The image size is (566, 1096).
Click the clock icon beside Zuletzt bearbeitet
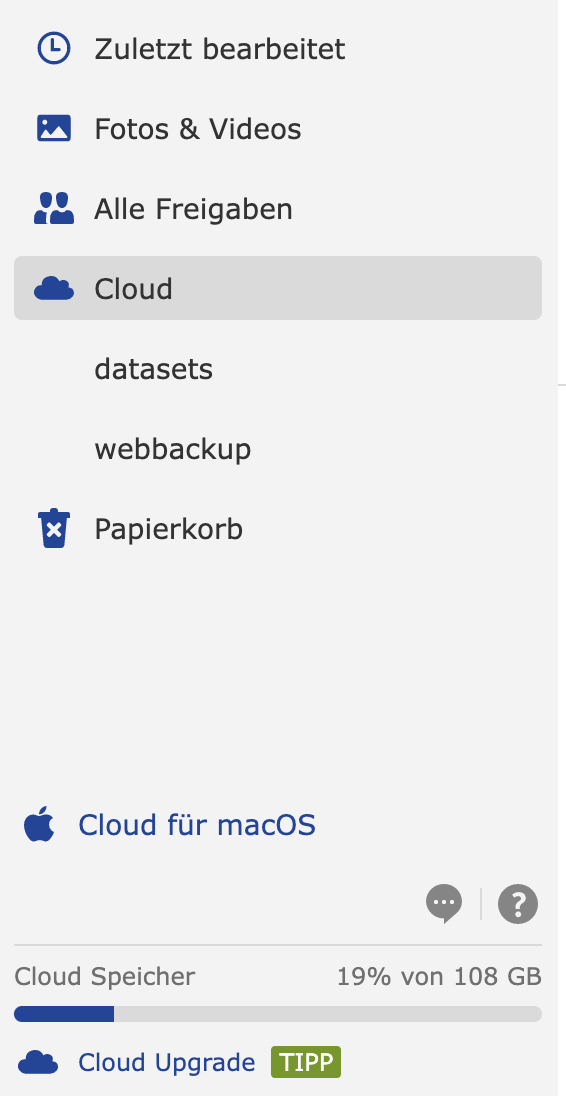(54, 49)
